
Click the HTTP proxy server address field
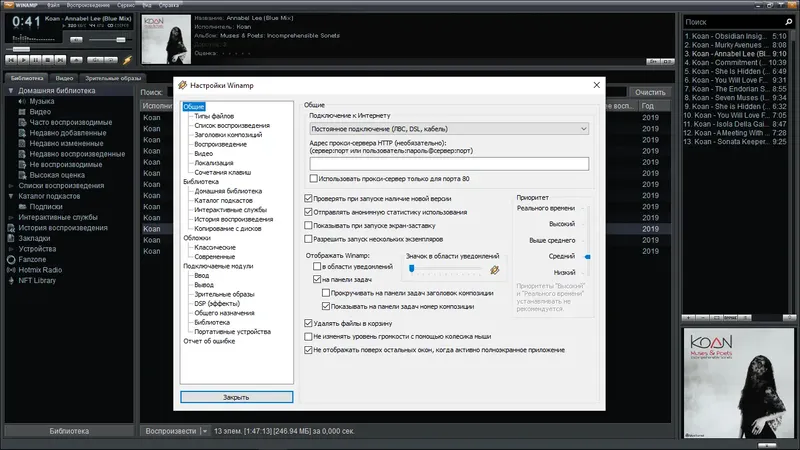pos(449,164)
